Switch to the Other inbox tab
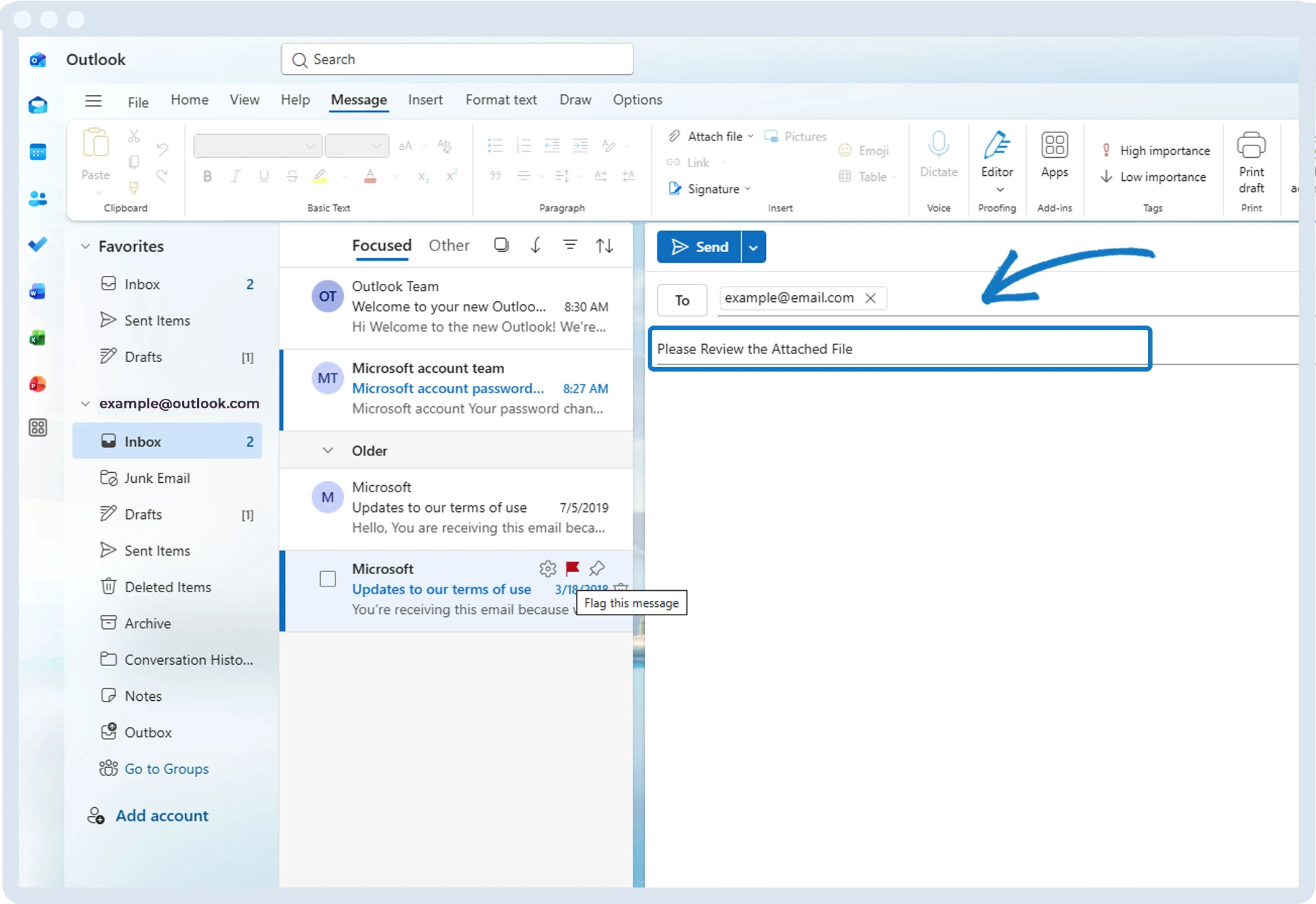 (x=449, y=245)
